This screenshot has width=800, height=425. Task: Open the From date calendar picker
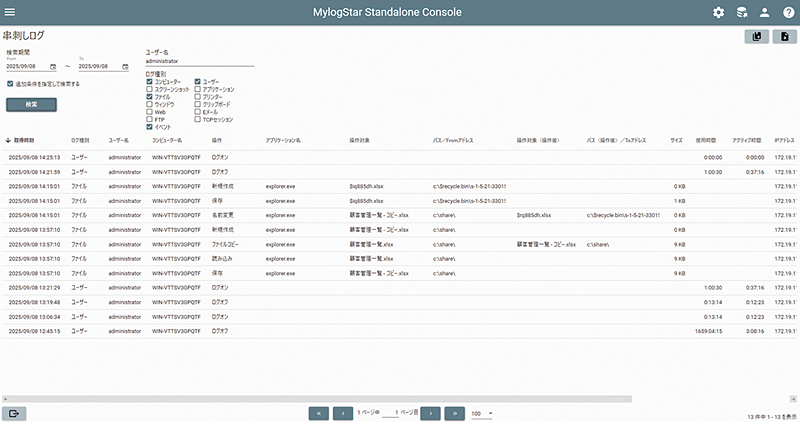tap(53, 67)
